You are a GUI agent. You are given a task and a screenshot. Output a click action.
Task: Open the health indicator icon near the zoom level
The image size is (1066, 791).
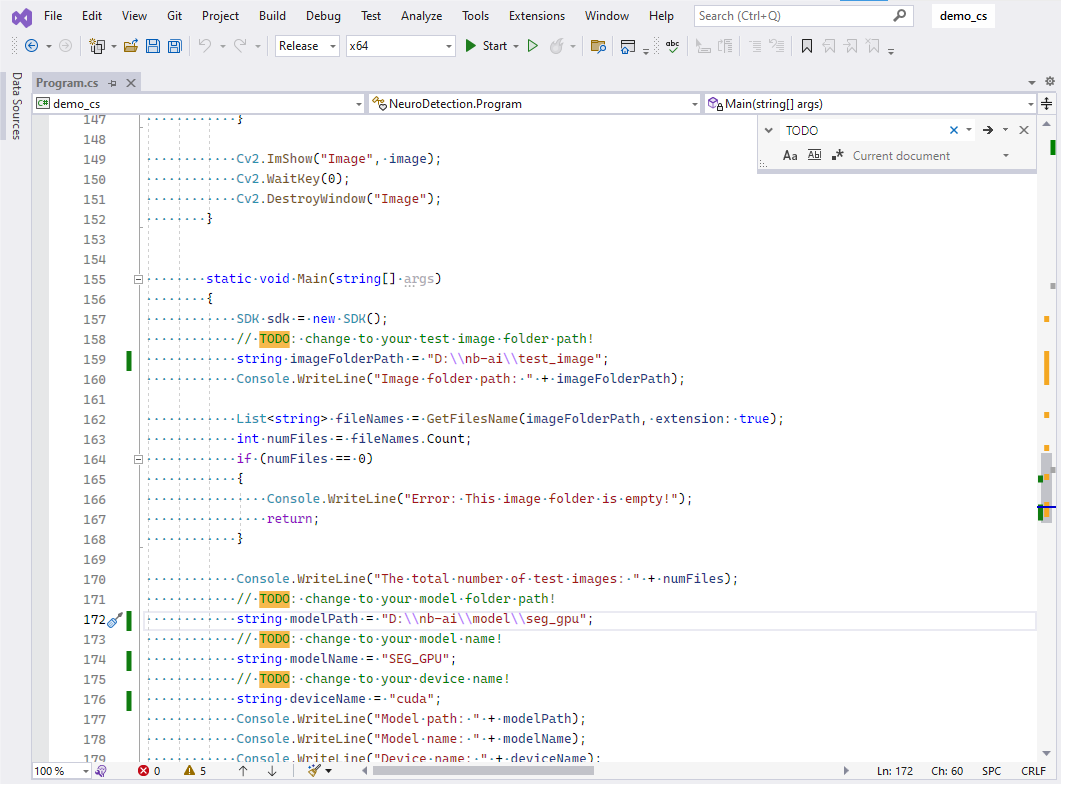point(101,771)
